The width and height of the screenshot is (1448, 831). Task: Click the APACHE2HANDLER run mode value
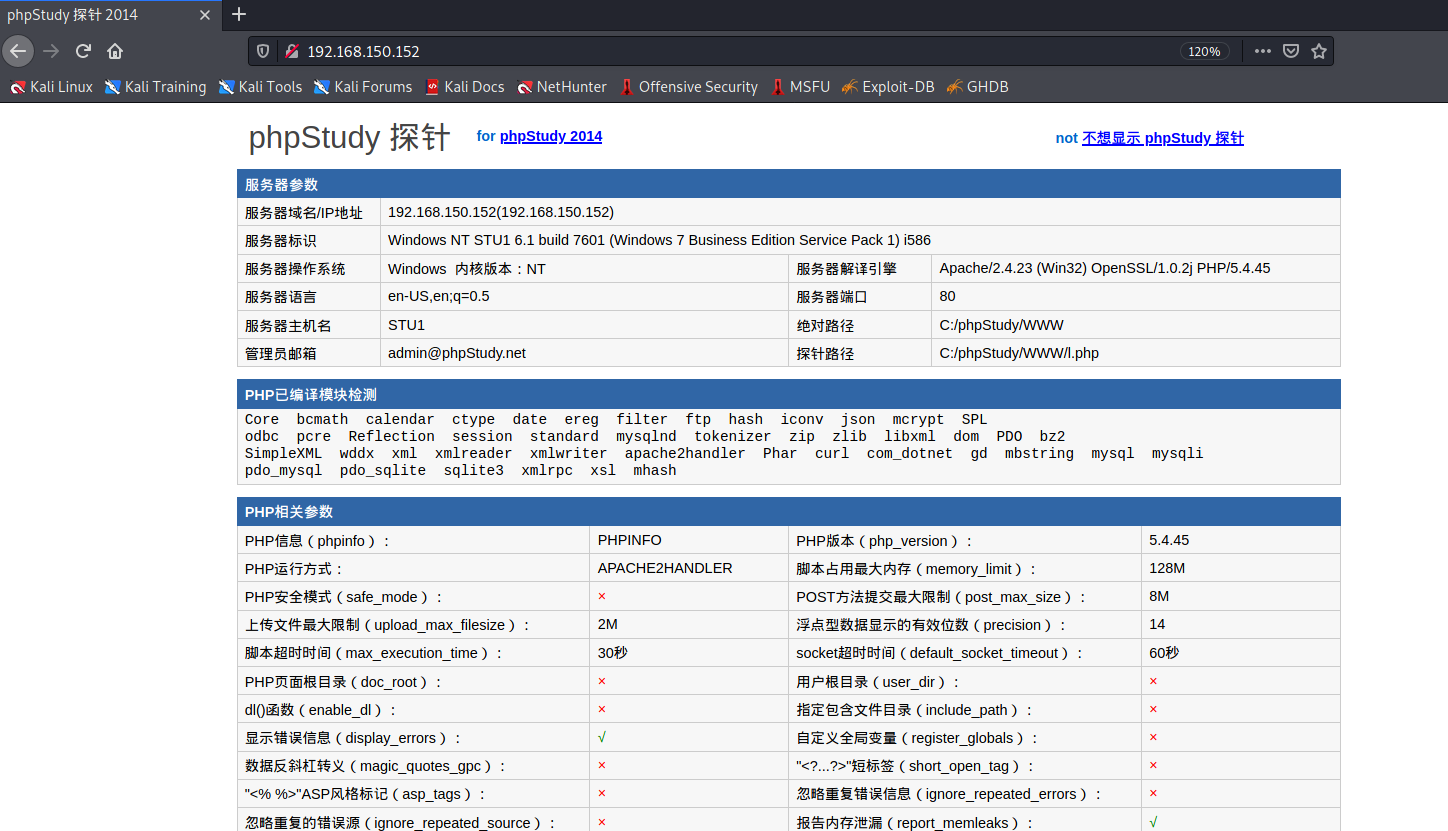coord(665,568)
